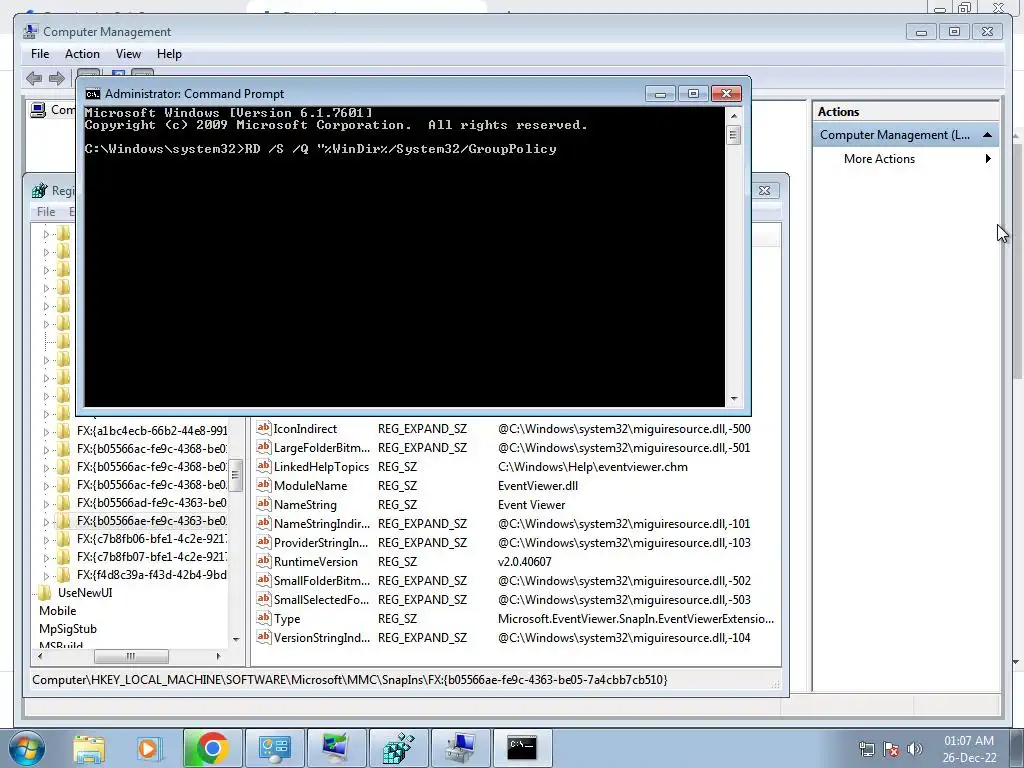Open Windows Explorer from the taskbar
1024x768 pixels.
pyautogui.click(x=89, y=748)
